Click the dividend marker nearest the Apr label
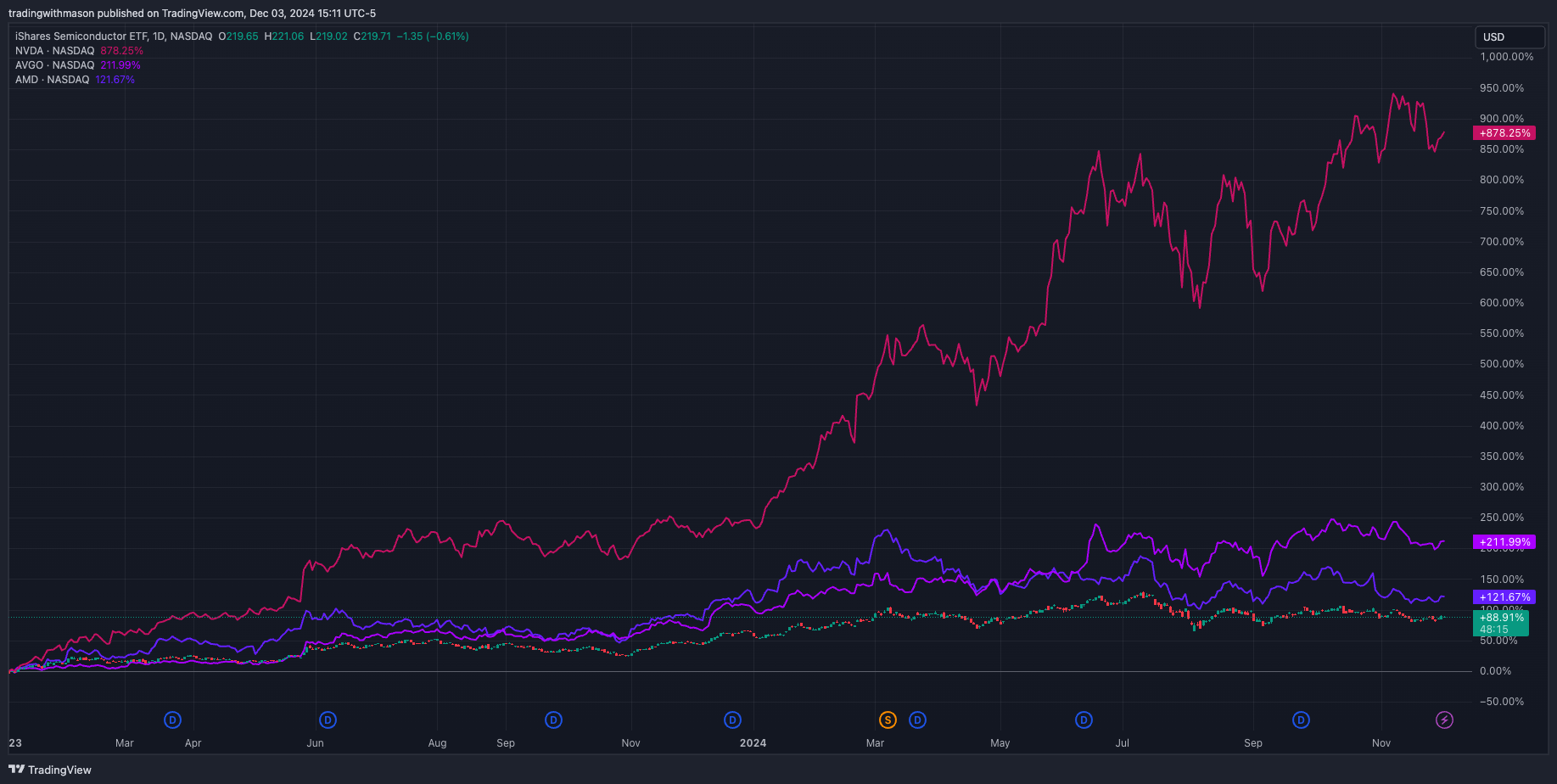This screenshot has width=1557, height=784. coord(173,720)
